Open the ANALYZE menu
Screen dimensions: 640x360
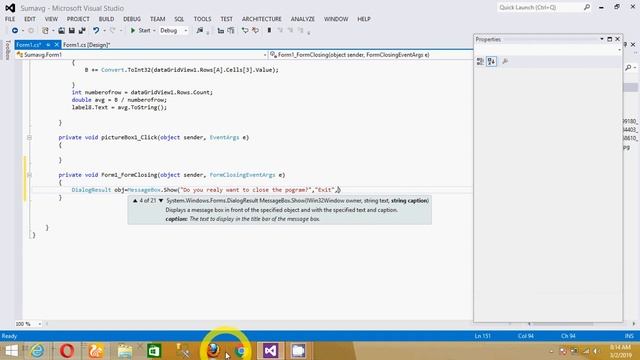302,19
